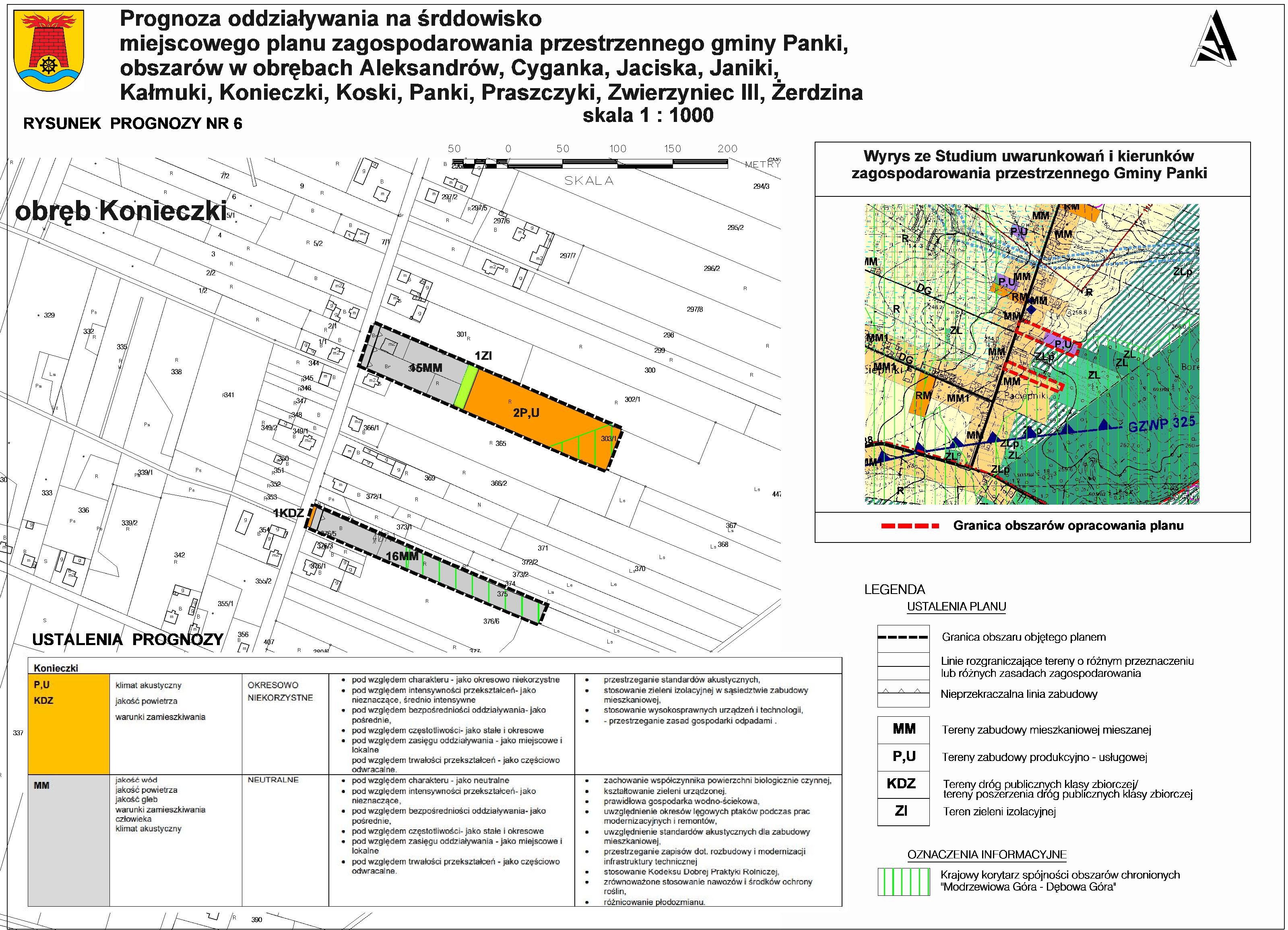Click 'Granica obszaru objętego planem' legend text
This screenshot has width=1288, height=930.
(x=1024, y=637)
